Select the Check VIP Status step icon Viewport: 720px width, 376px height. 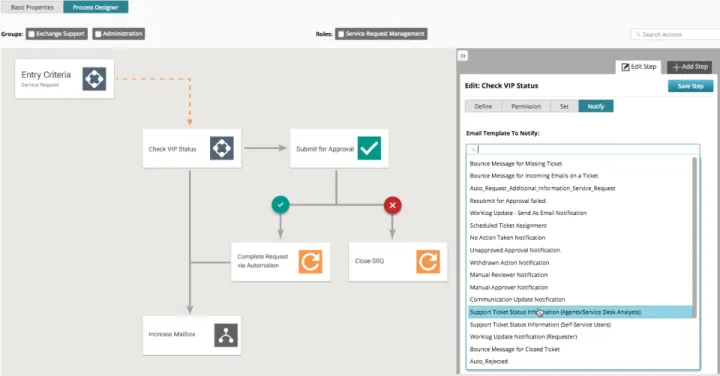222,148
